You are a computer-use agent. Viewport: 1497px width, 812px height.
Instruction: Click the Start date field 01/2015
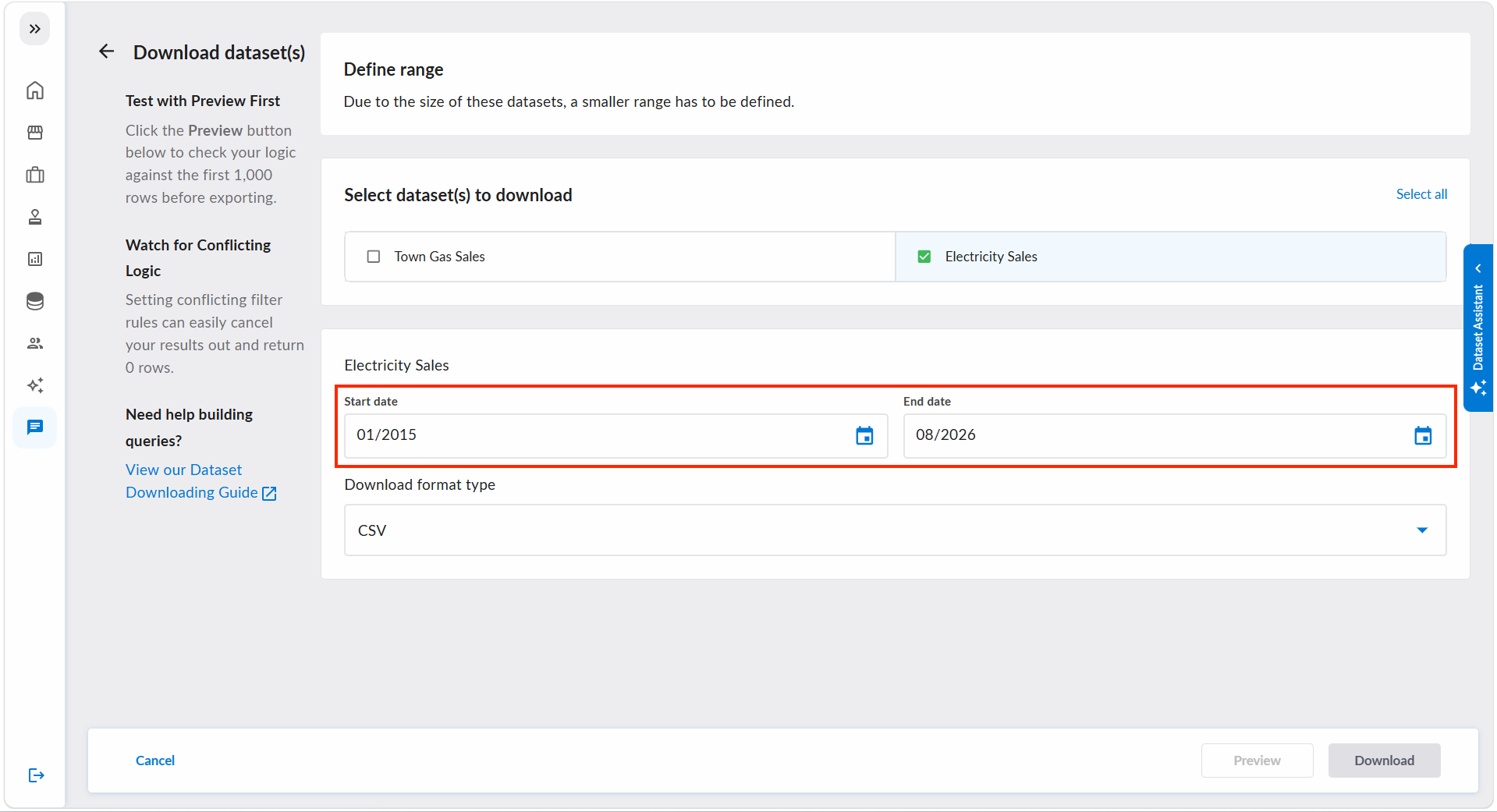click(x=615, y=435)
